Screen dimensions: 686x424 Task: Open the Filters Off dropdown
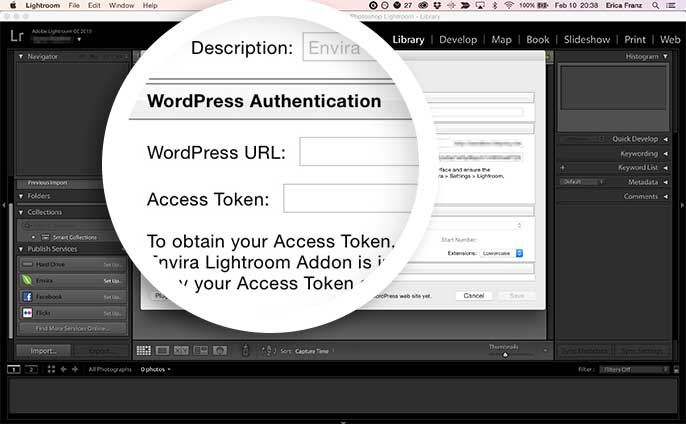(634, 369)
